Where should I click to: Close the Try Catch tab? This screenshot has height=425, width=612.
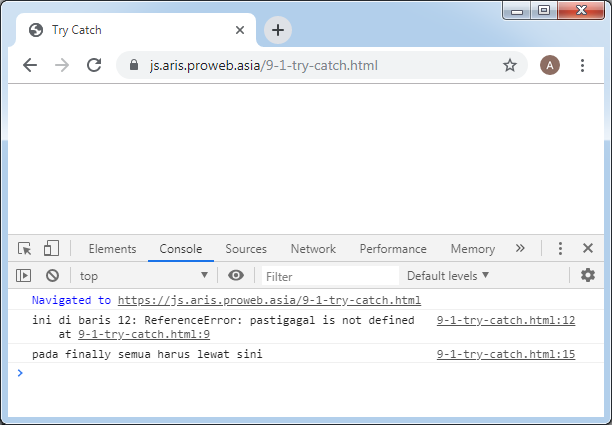coord(240,30)
